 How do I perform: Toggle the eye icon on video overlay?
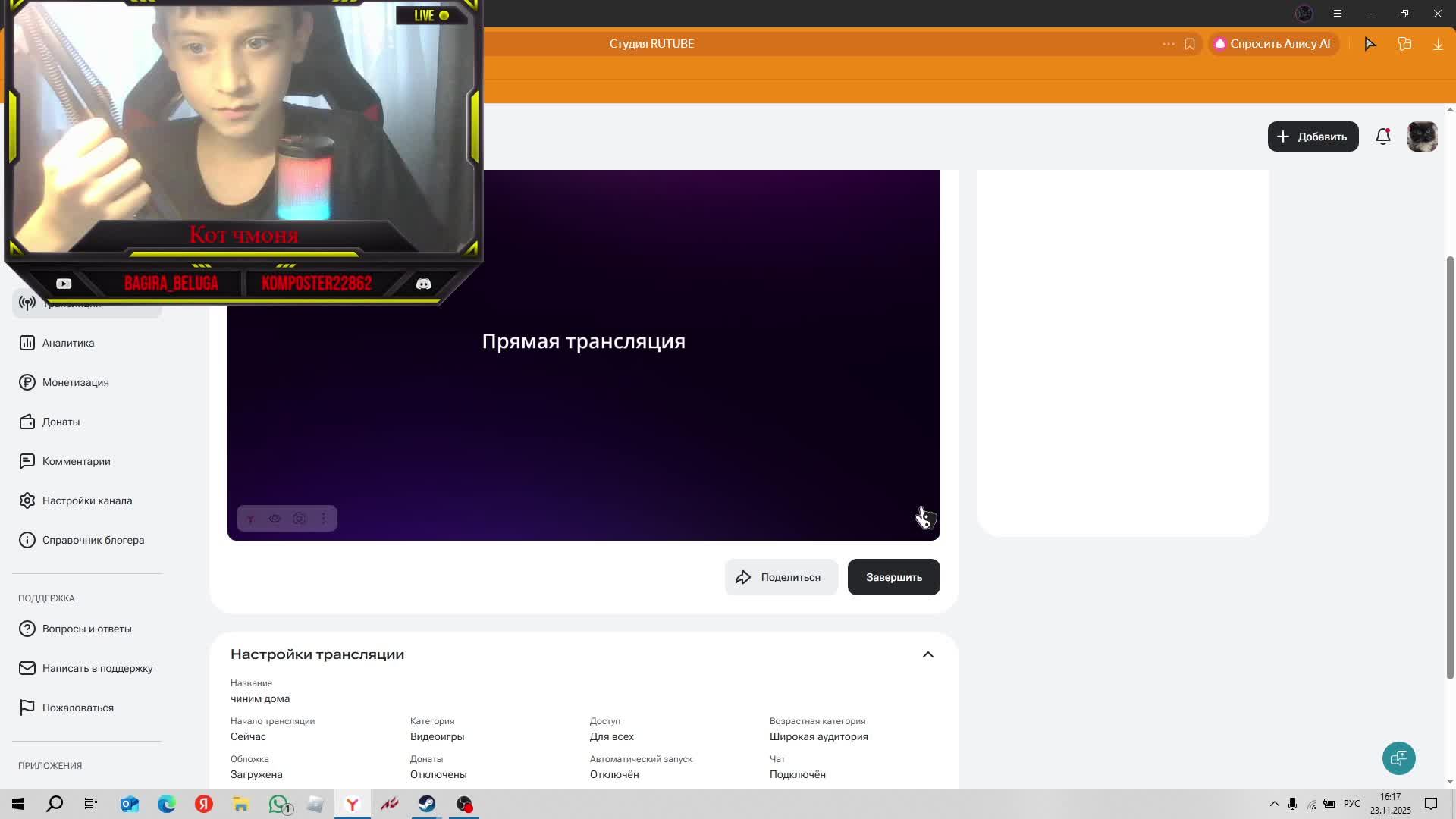point(275,519)
